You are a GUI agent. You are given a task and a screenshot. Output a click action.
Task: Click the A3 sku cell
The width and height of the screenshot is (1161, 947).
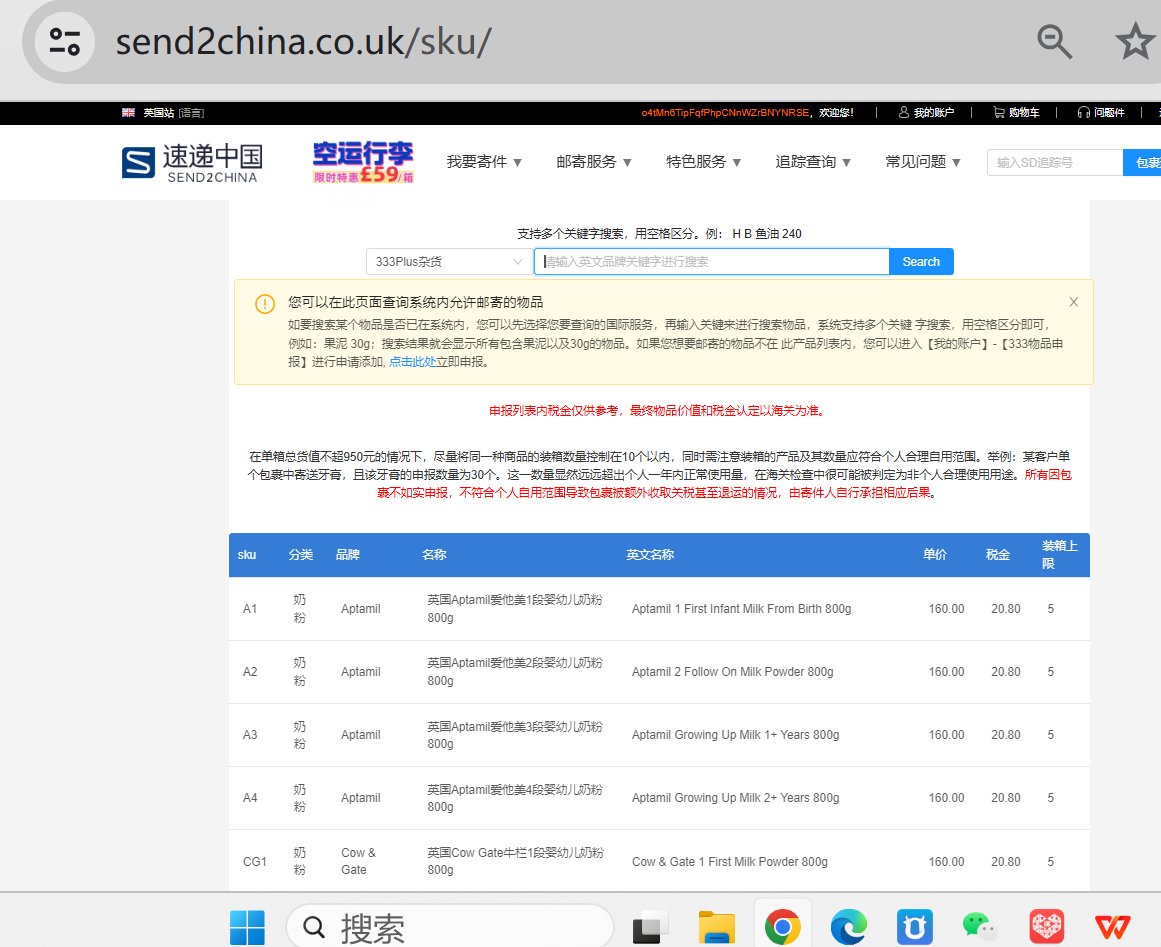click(x=250, y=734)
